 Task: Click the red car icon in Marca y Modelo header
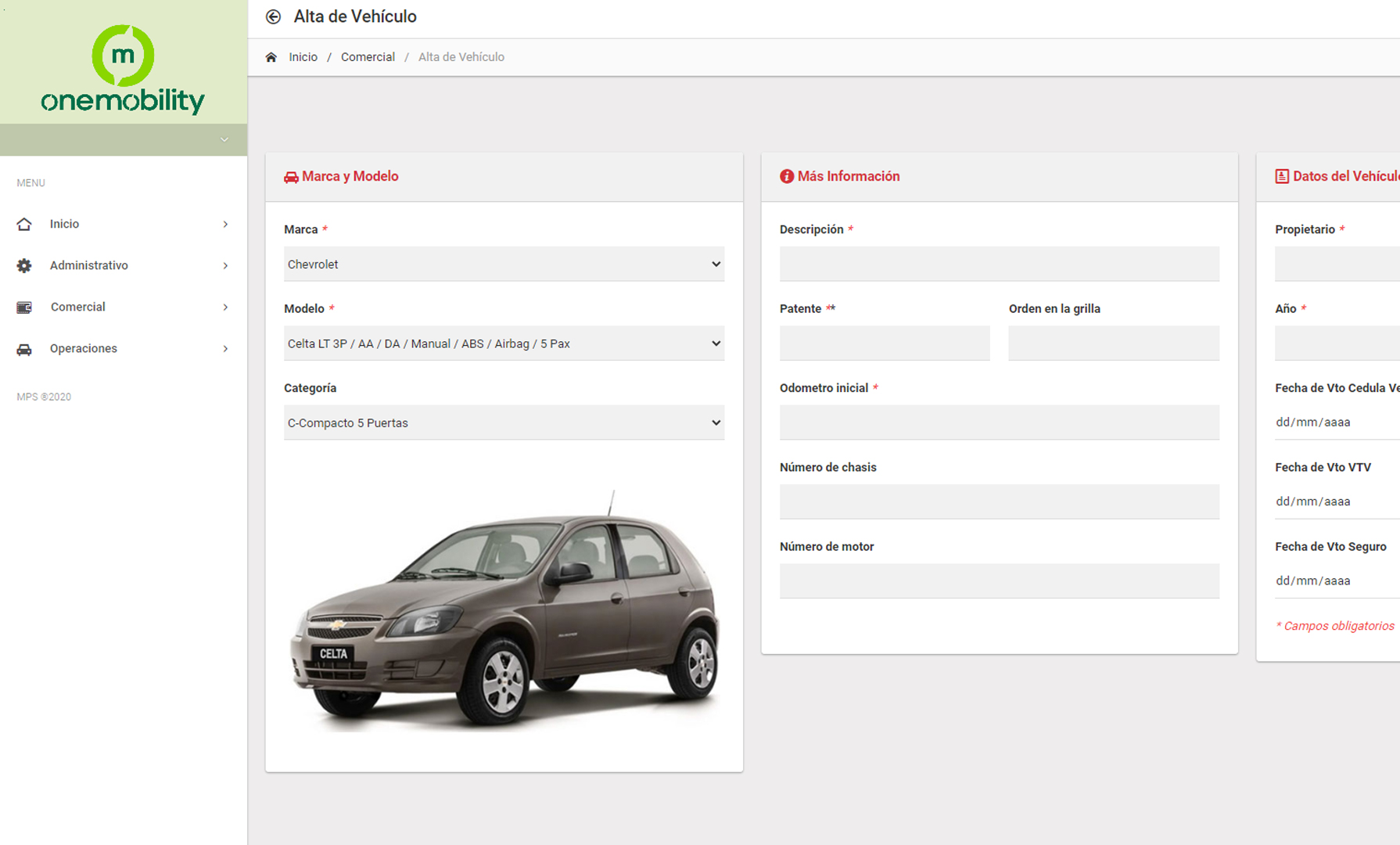(x=291, y=177)
